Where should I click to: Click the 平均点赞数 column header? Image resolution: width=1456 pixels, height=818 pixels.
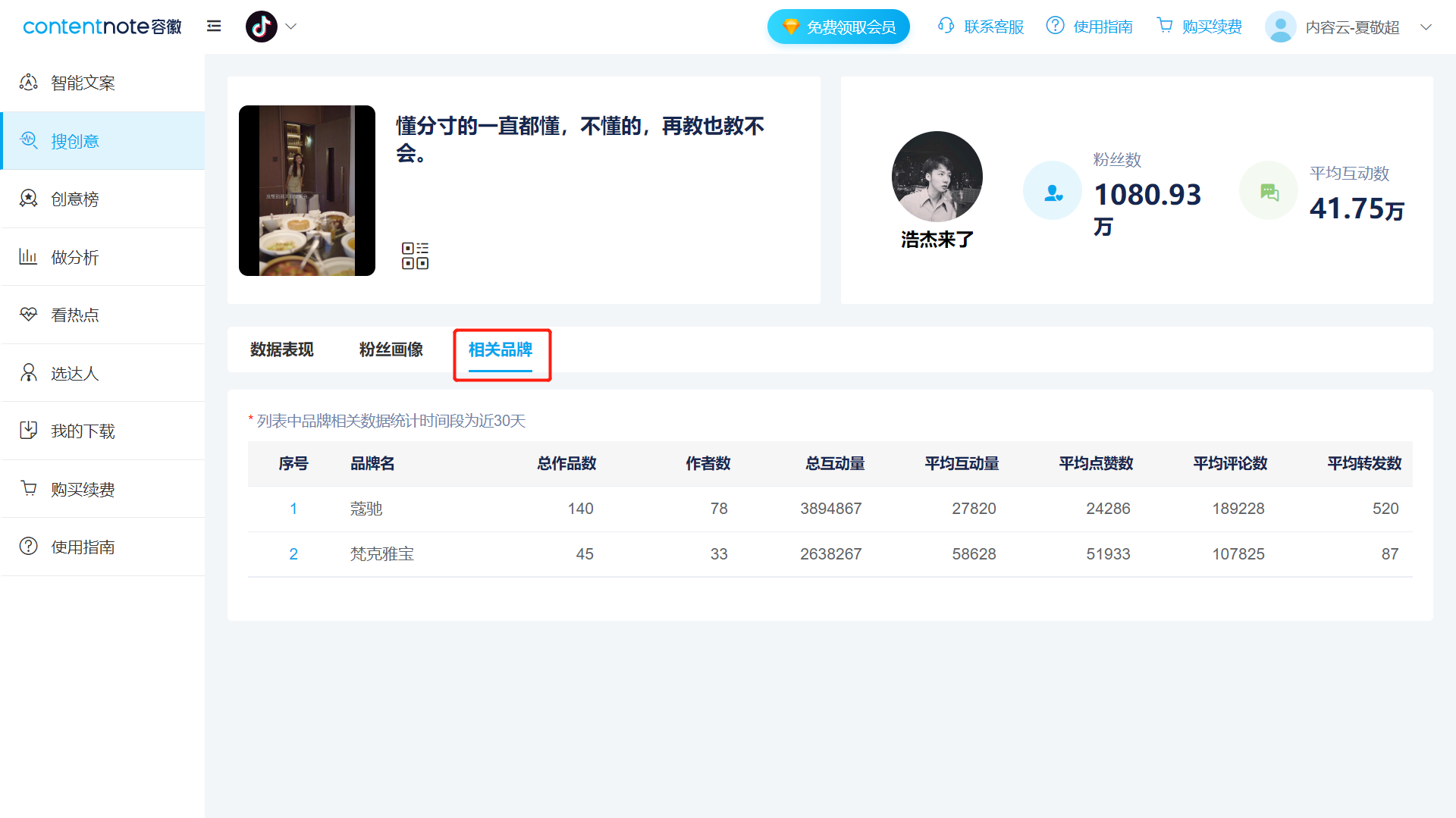click(x=1096, y=463)
